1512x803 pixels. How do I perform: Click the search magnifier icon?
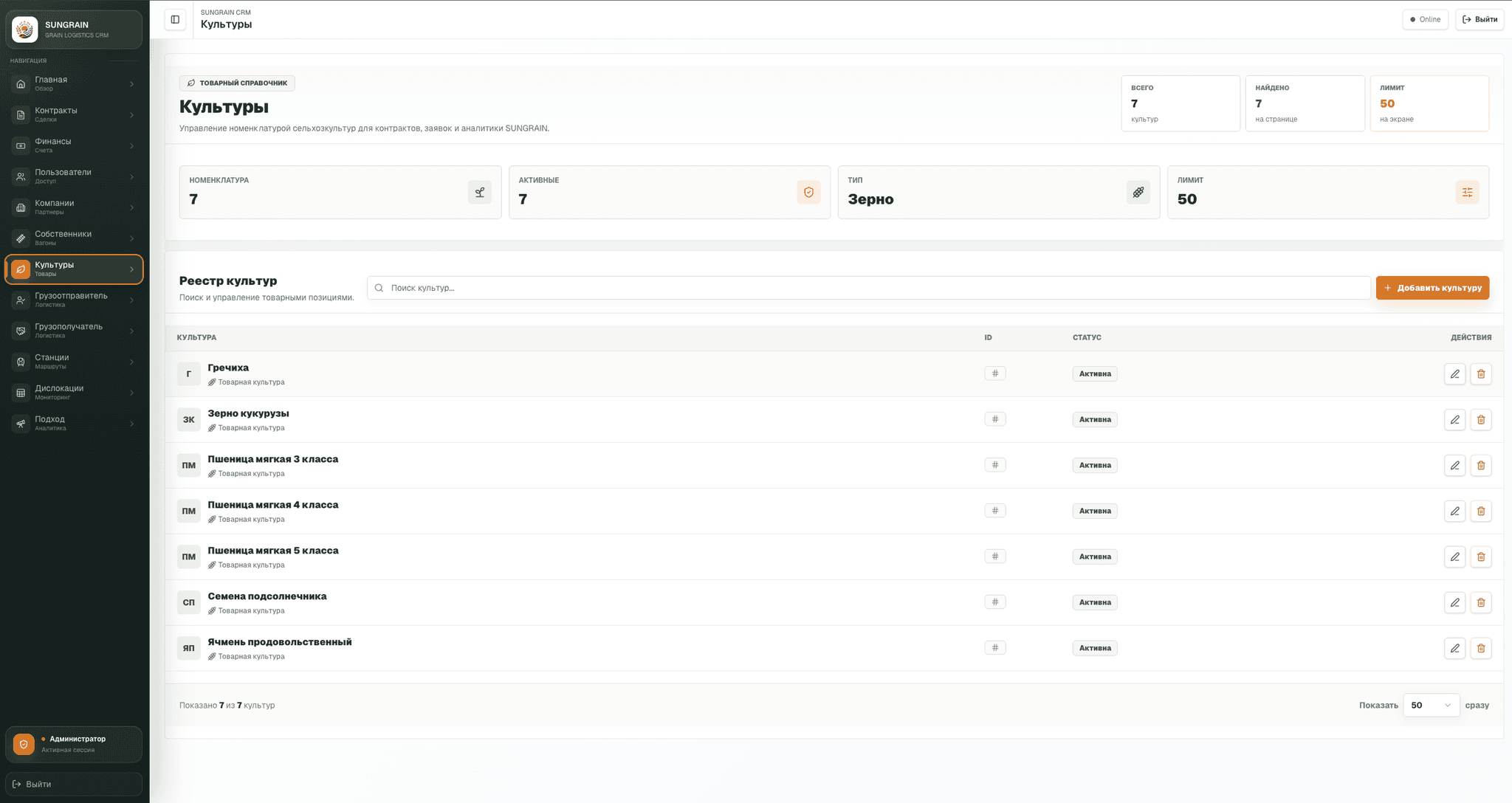[379, 288]
